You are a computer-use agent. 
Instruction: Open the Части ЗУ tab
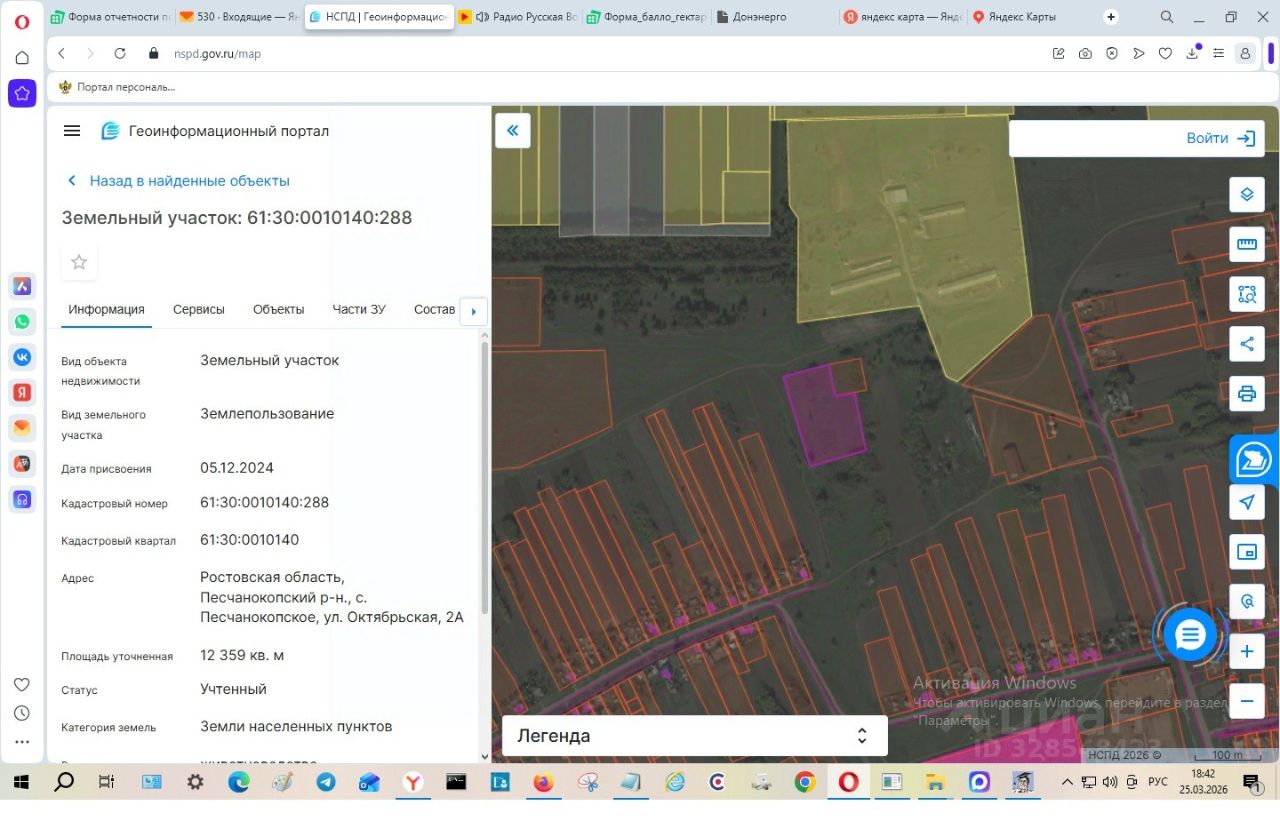point(359,309)
